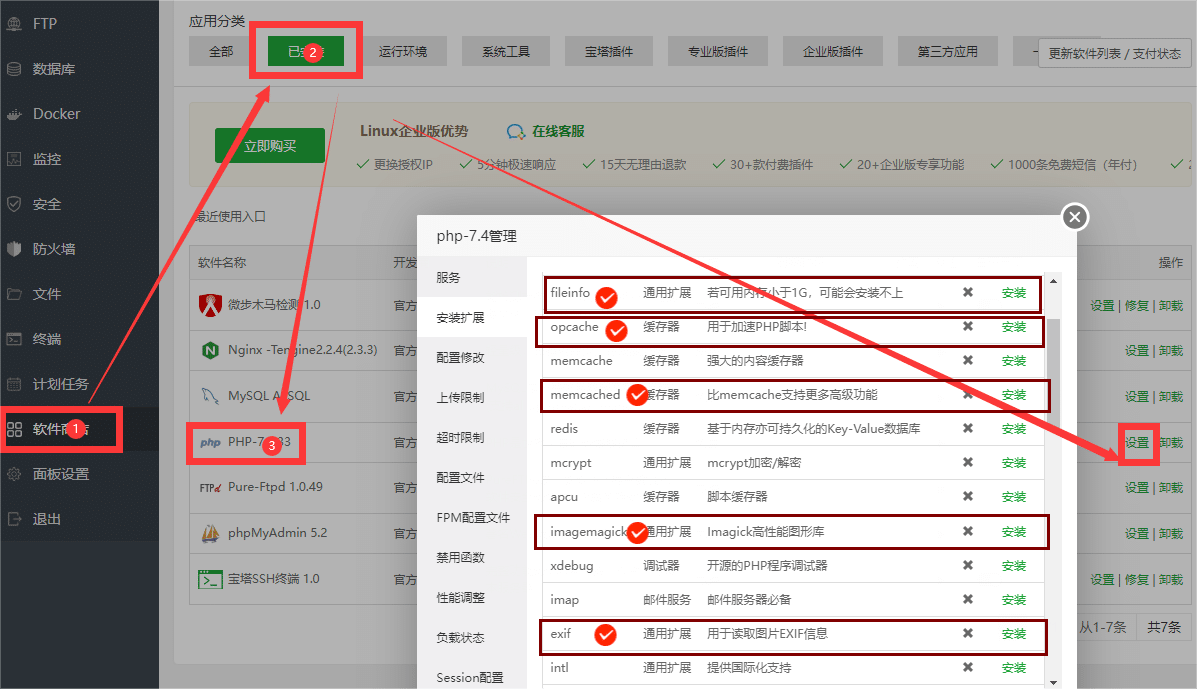
Task: Click the 在线客服 chat bubble icon
Action: click(x=516, y=131)
